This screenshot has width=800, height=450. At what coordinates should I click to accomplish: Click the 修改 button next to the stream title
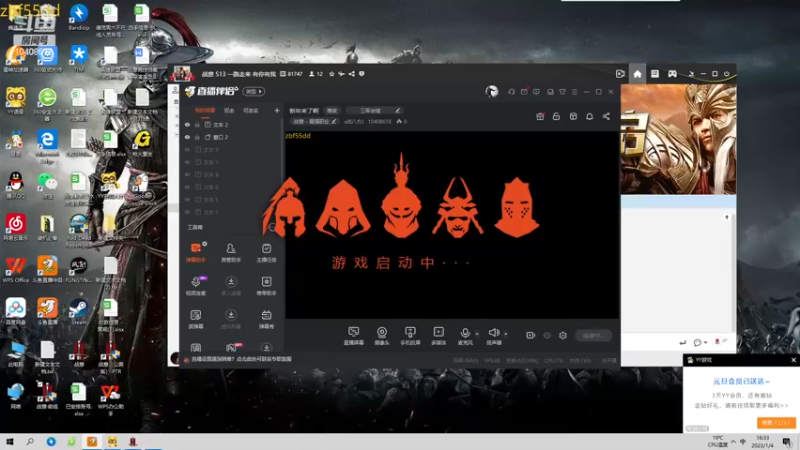pos(332,110)
